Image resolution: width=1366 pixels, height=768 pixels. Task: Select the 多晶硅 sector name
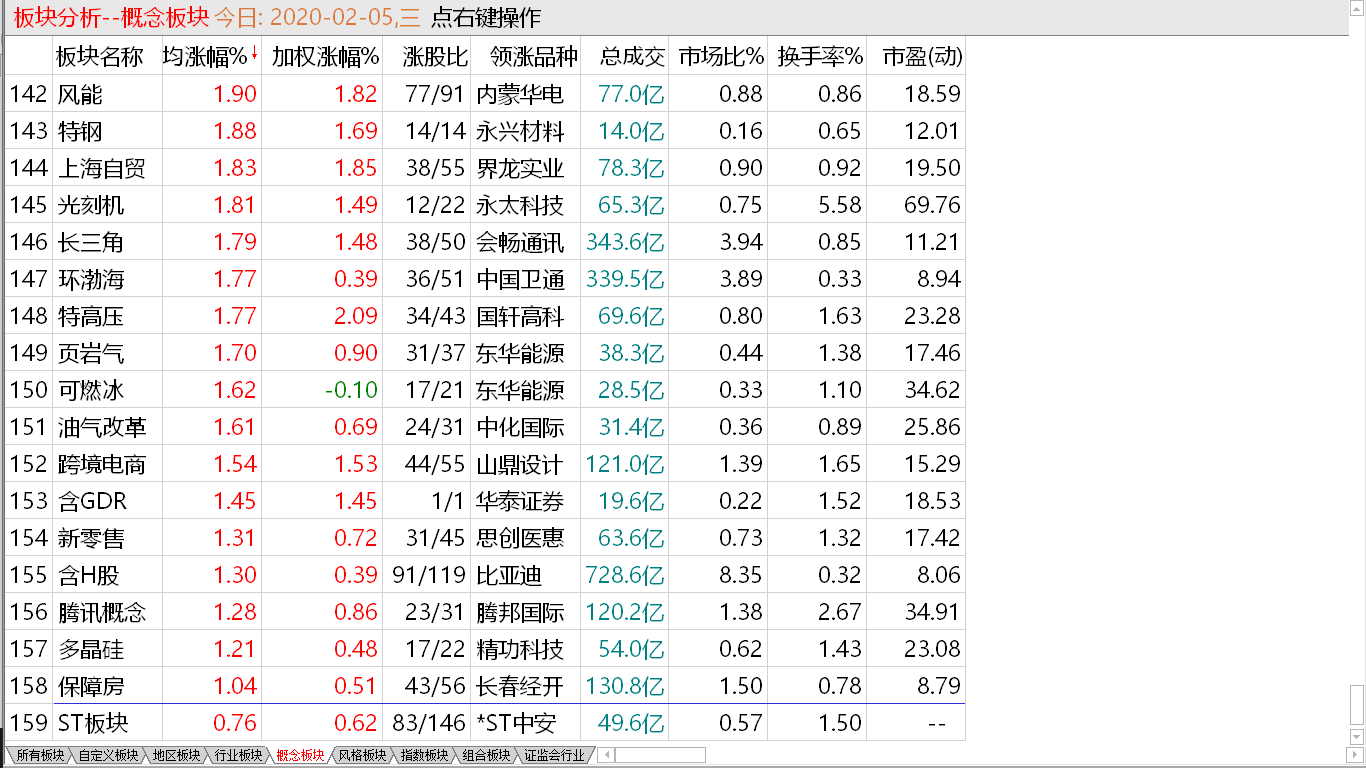point(90,649)
